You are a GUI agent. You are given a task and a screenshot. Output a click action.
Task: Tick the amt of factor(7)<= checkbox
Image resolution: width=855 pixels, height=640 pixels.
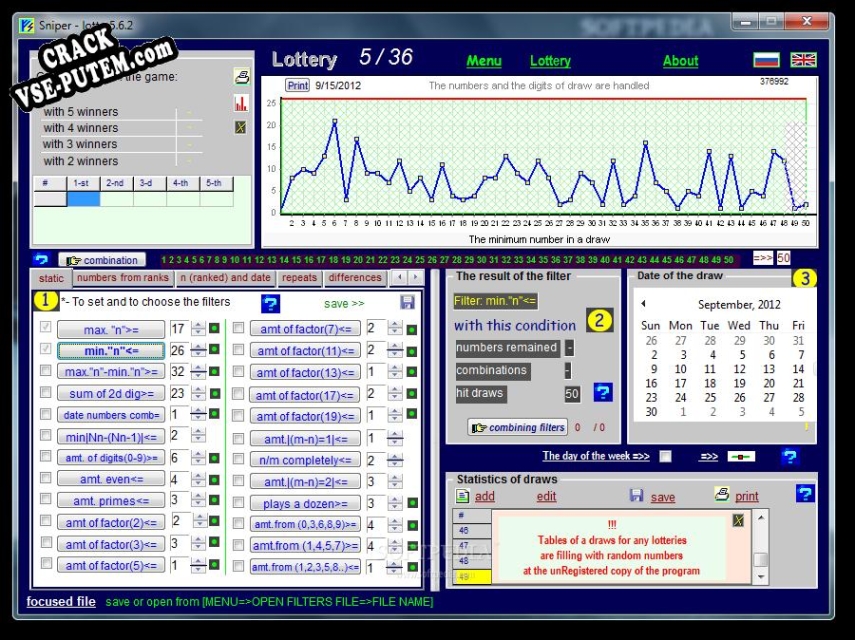click(238, 328)
